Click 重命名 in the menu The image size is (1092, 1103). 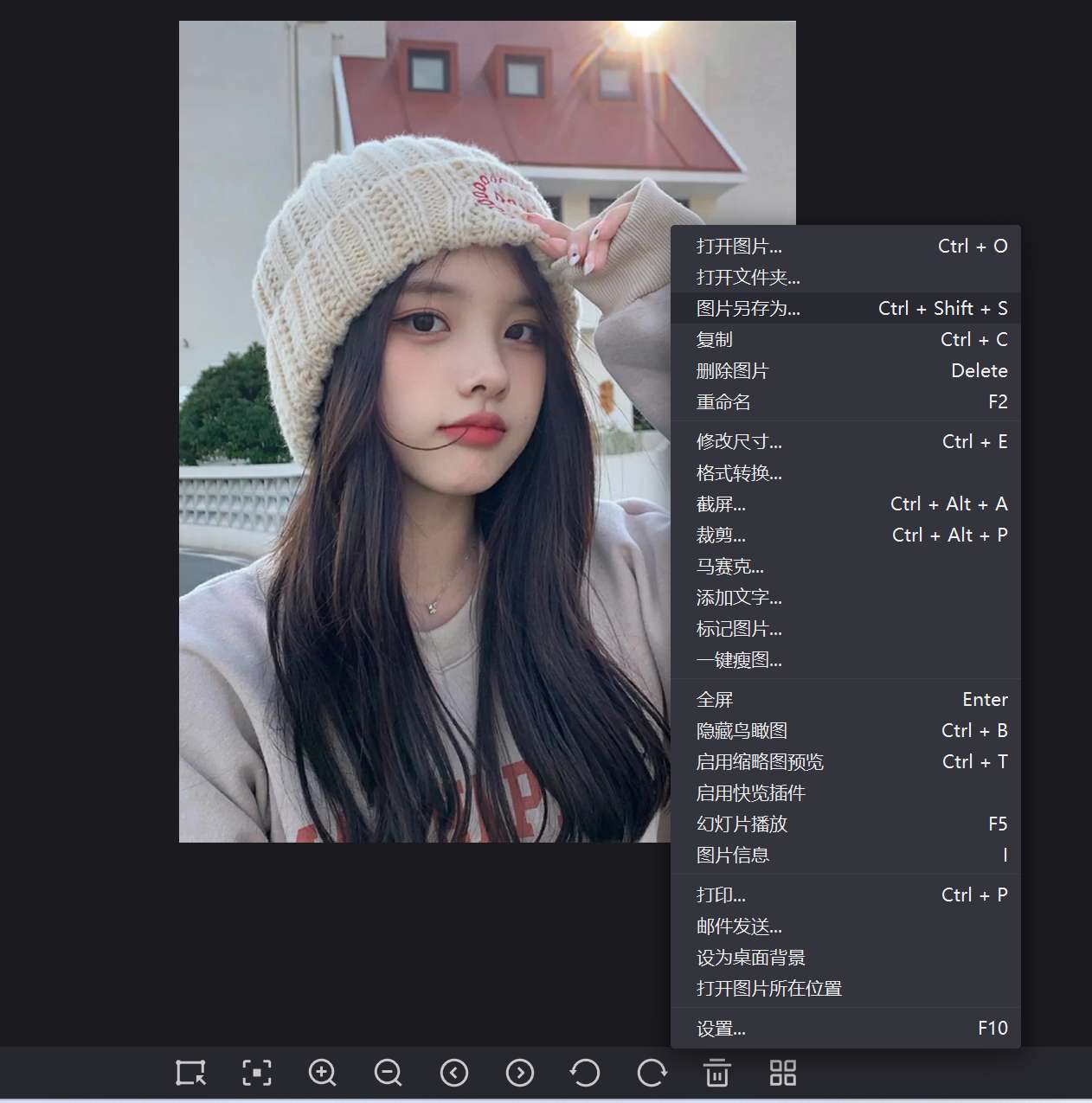(845, 402)
